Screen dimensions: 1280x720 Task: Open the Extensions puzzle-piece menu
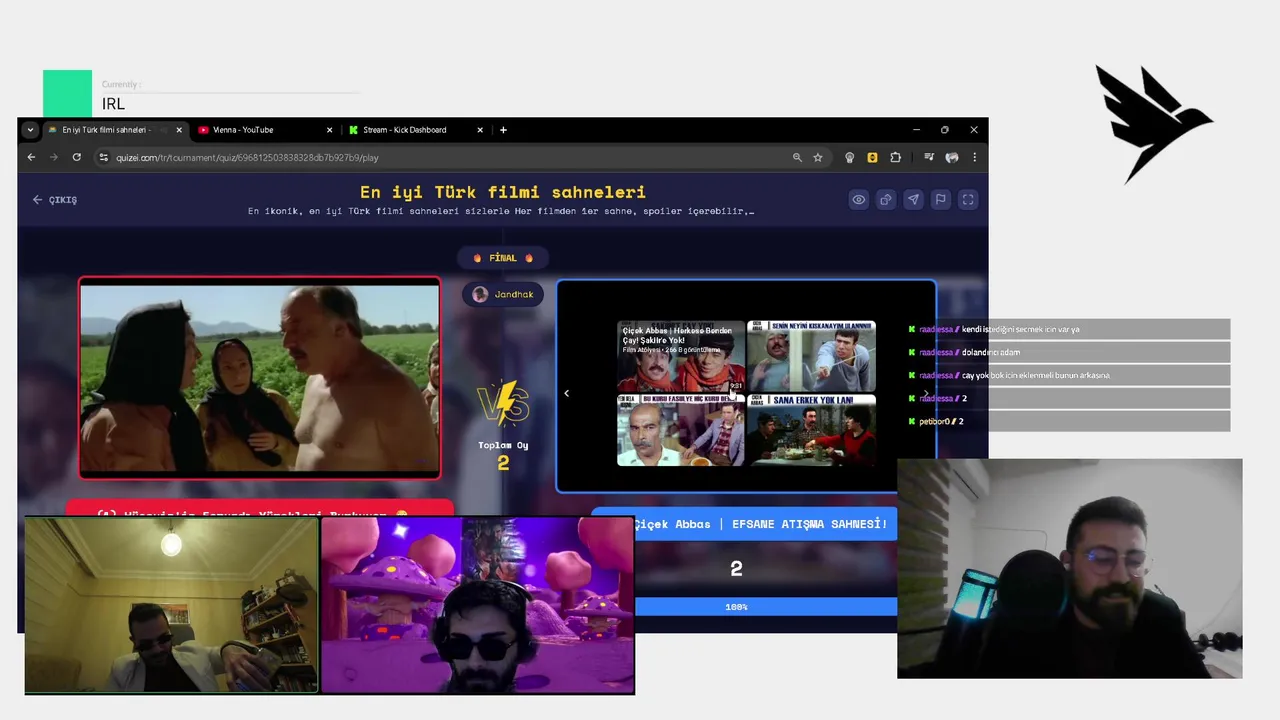tap(895, 157)
